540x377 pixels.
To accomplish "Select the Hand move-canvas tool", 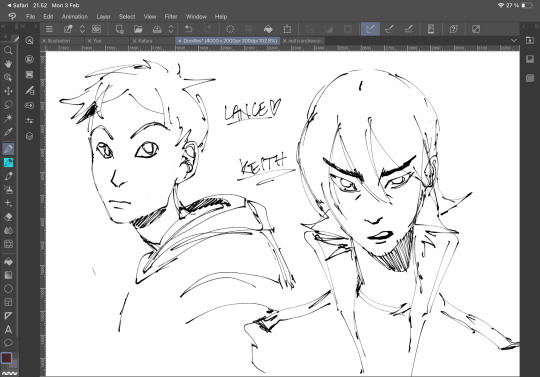I will click(x=8, y=64).
